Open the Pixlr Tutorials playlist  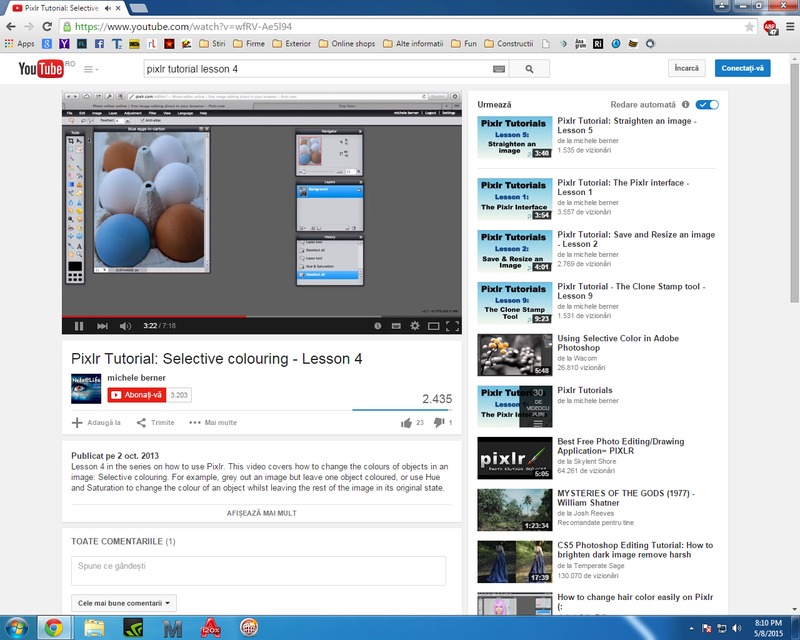(585, 390)
